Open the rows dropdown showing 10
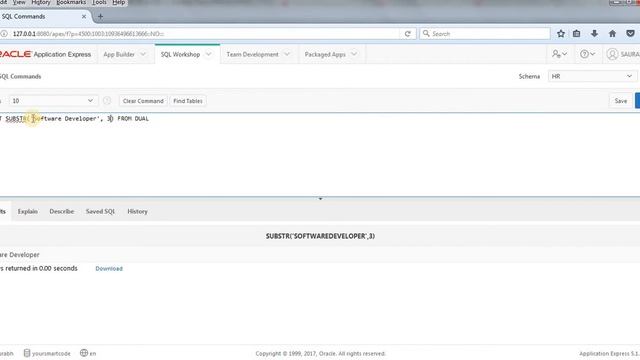The height and width of the screenshot is (360, 640). [x=53, y=100]
